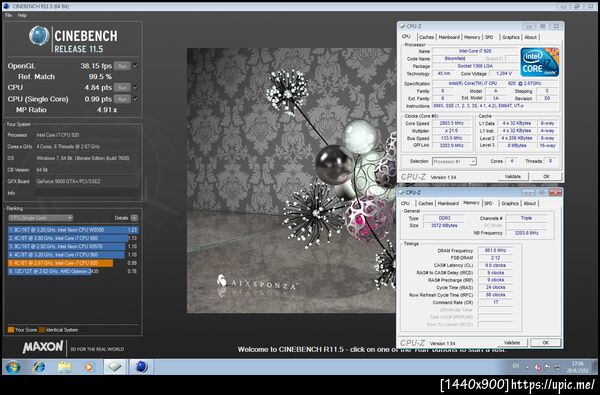Switch to Caches tab in bottom CPU-Z window
Image resolution: width=600 pixels, height=395 pixels.
click(x=426, y=203)
